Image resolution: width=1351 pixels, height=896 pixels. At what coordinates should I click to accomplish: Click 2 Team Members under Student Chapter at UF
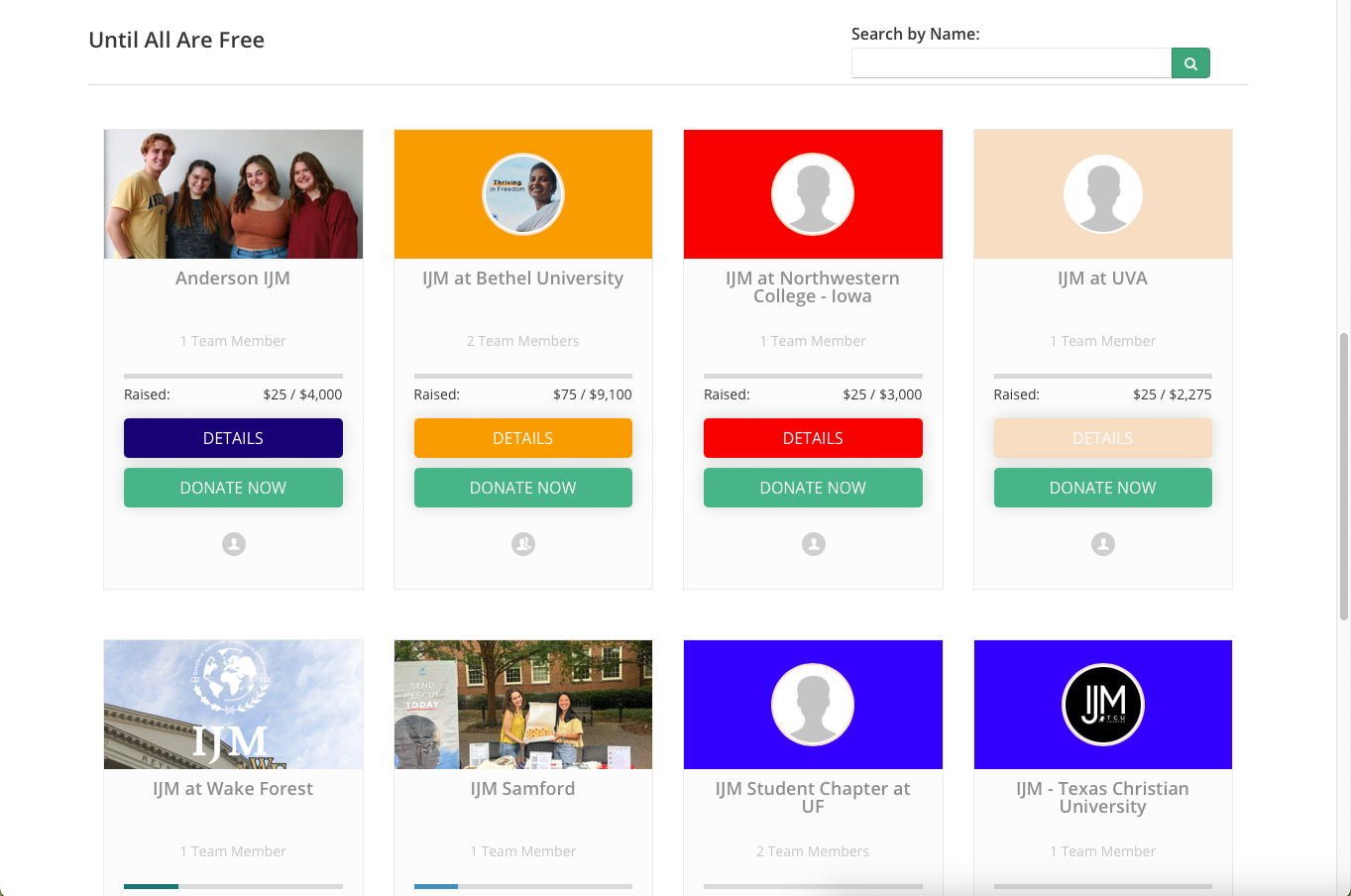click(813, 851)
